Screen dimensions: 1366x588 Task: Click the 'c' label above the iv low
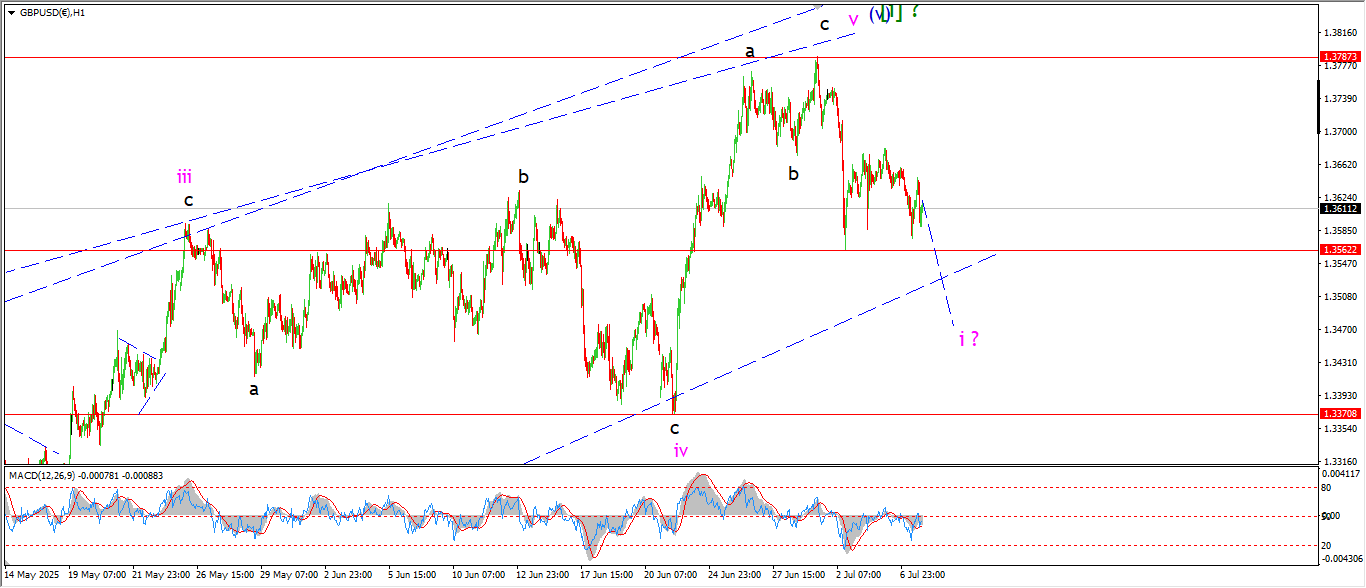coord(675,428)
